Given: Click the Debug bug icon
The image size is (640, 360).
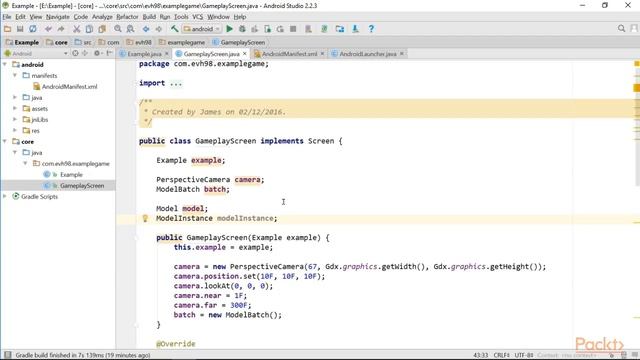Looking at the screenshot, I should [x=242, y=29].
